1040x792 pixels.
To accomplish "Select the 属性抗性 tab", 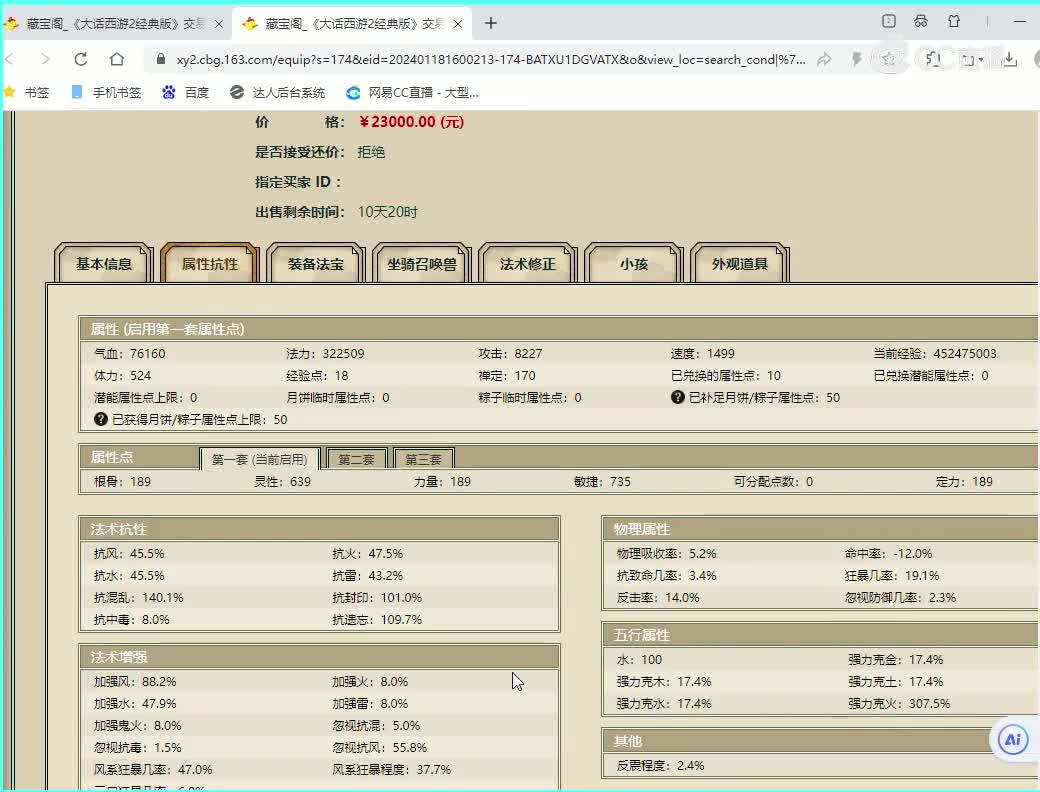I will click(210, 263).
